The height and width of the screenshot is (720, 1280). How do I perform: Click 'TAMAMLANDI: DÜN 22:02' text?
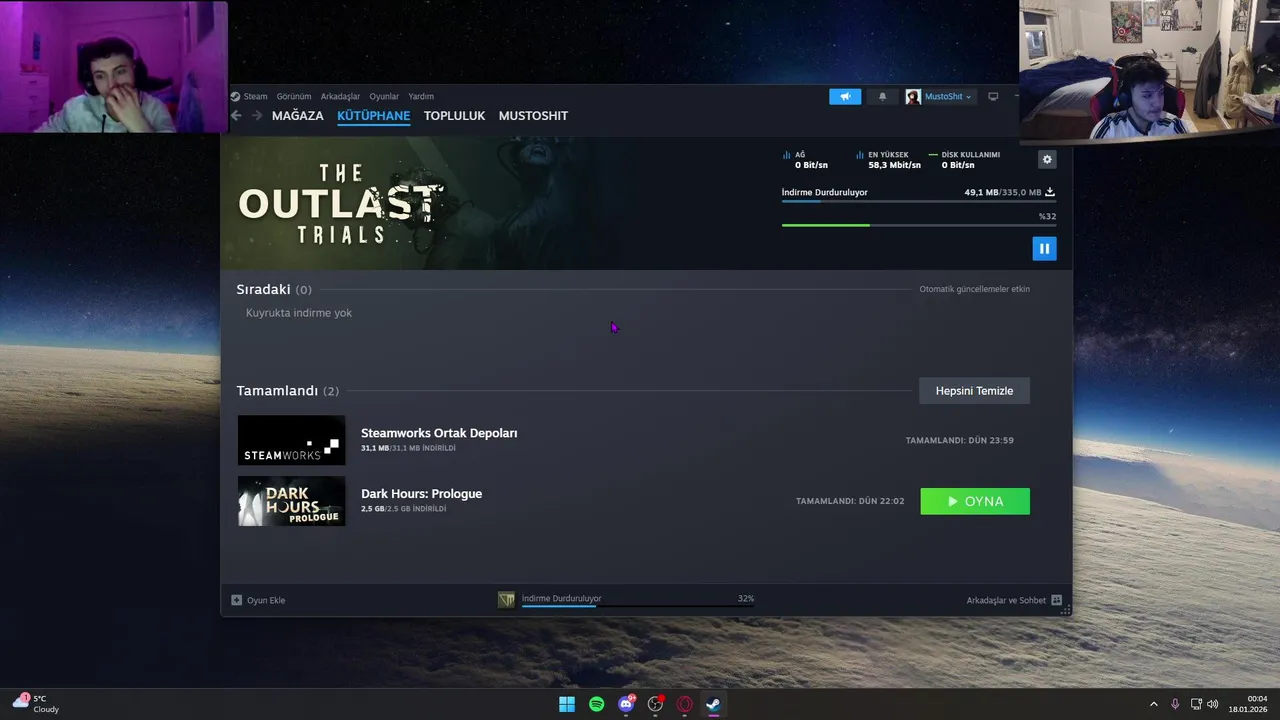850,501
